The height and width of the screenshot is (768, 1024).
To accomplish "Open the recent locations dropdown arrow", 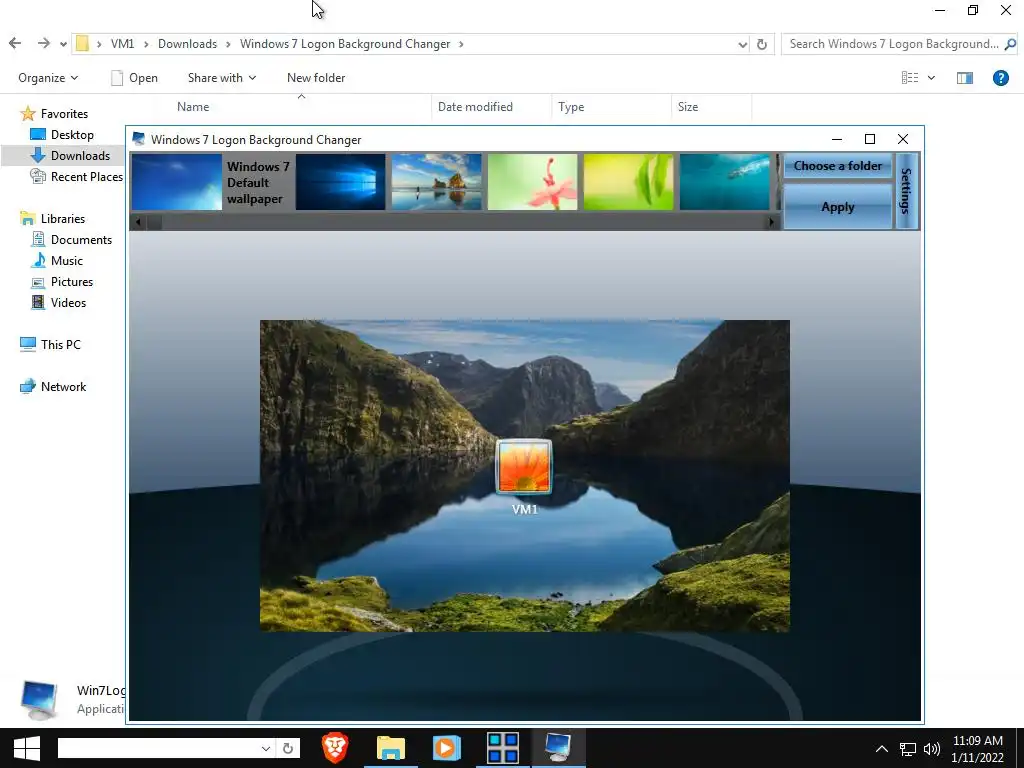I will click(63, 44).
